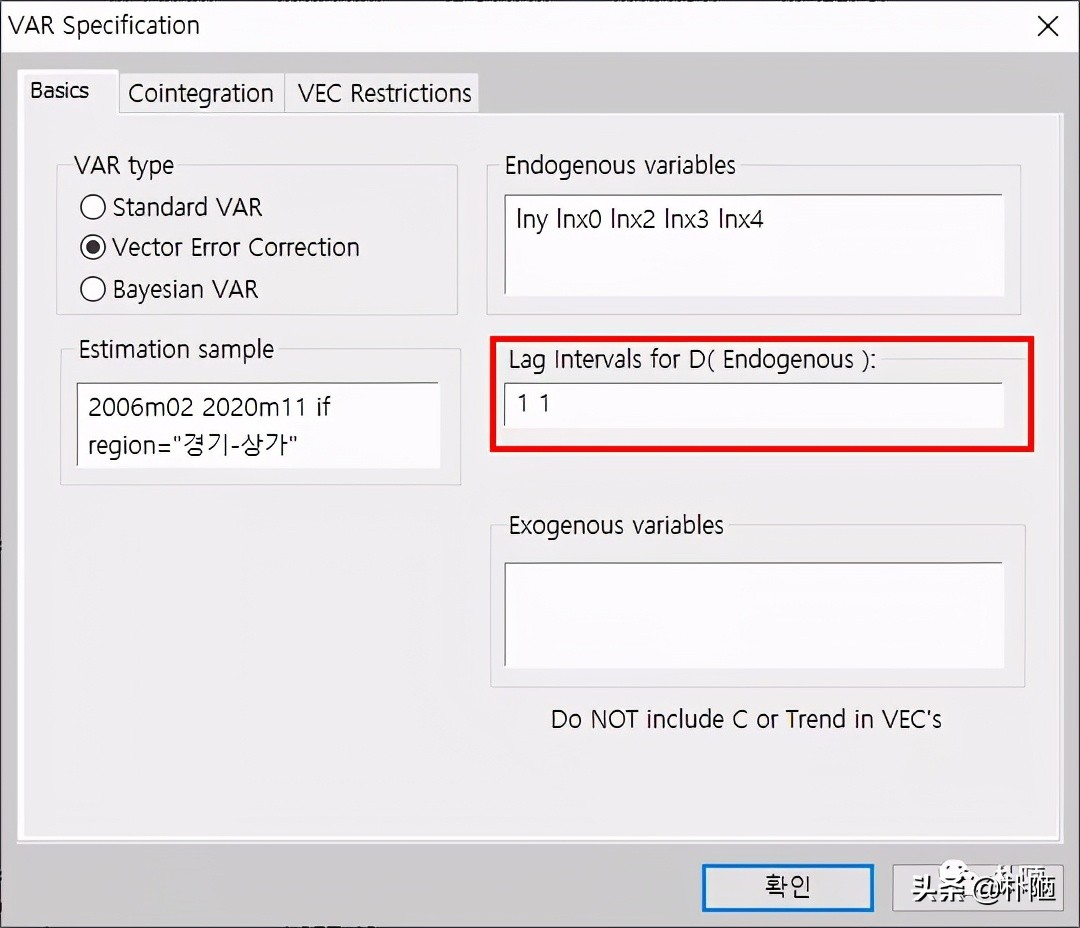The image size is (1080, 928).
Task: Select the Standard VAR radio button
Action: click(92, 207)
